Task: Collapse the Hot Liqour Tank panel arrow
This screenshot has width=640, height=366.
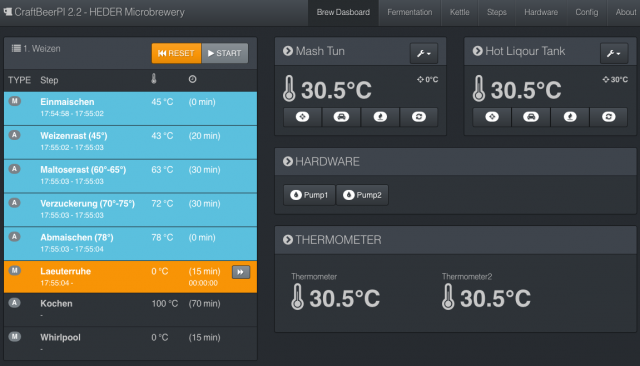Action: [478, 51]
